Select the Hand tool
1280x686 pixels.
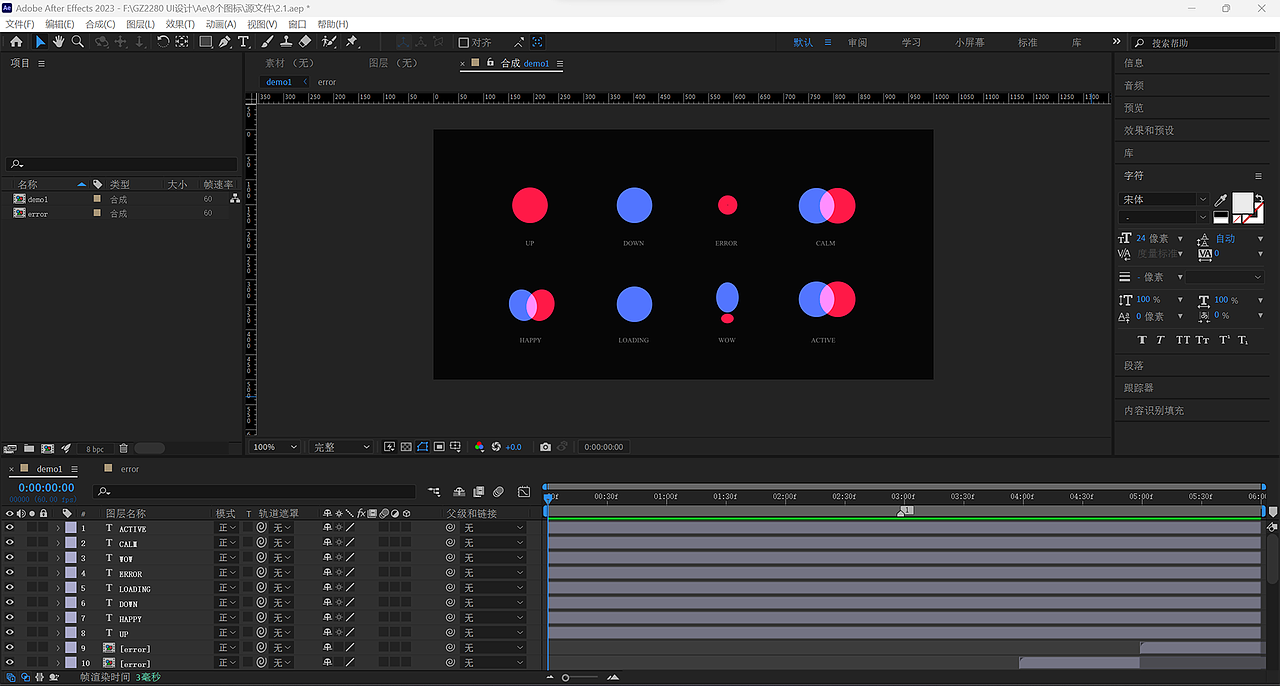click(59, 42)
